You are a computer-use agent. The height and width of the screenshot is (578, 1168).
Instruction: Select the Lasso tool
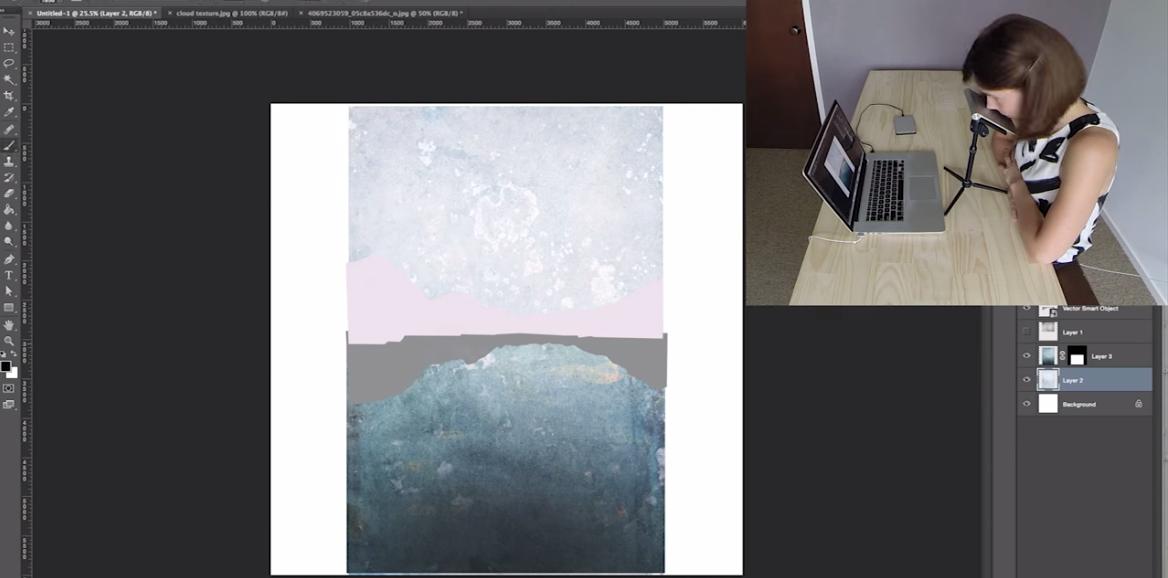pyautogui.click(x=9, y=63)
